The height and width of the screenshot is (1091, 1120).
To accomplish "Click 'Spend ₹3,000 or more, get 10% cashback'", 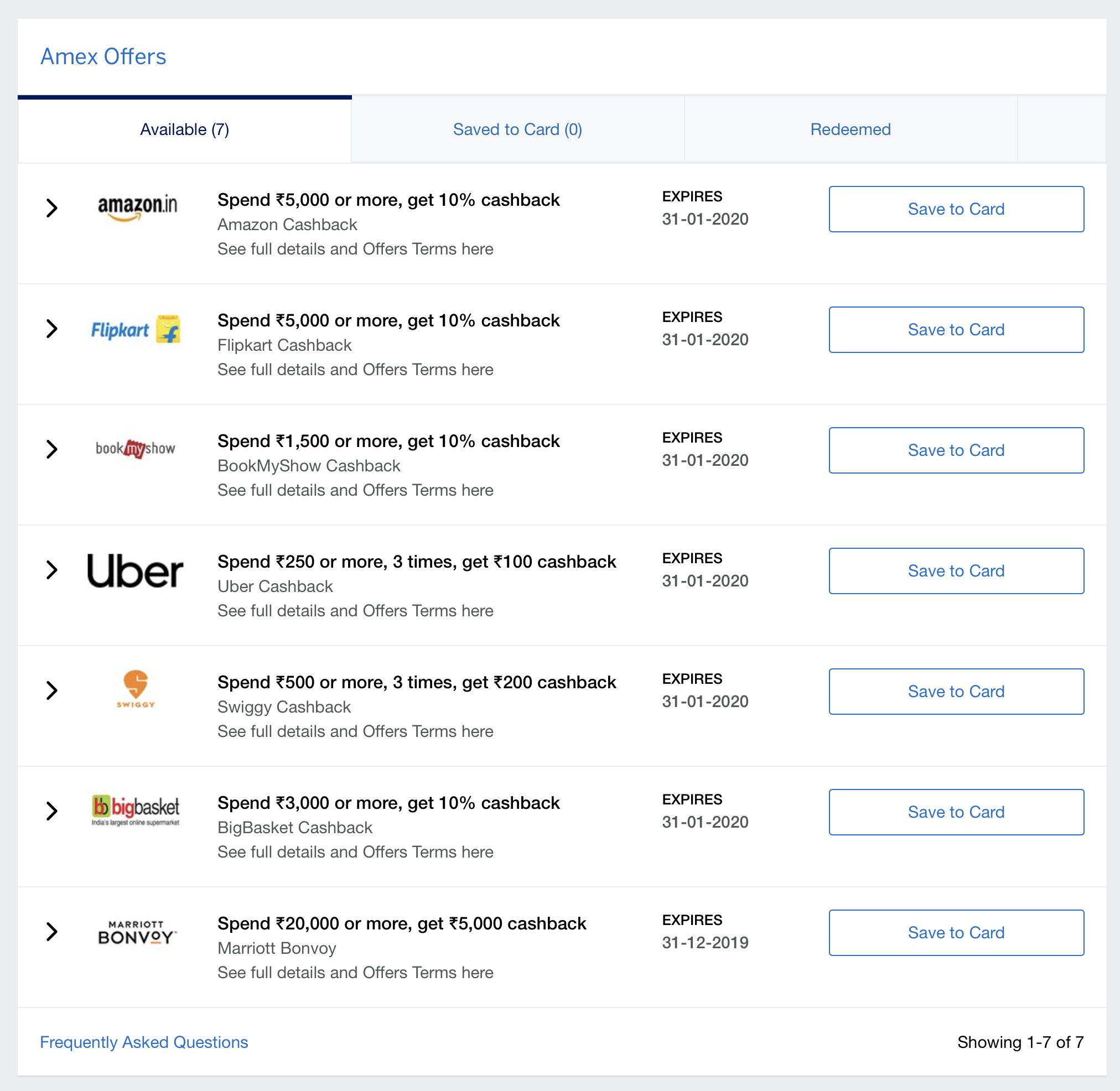I will coord(388,803).
